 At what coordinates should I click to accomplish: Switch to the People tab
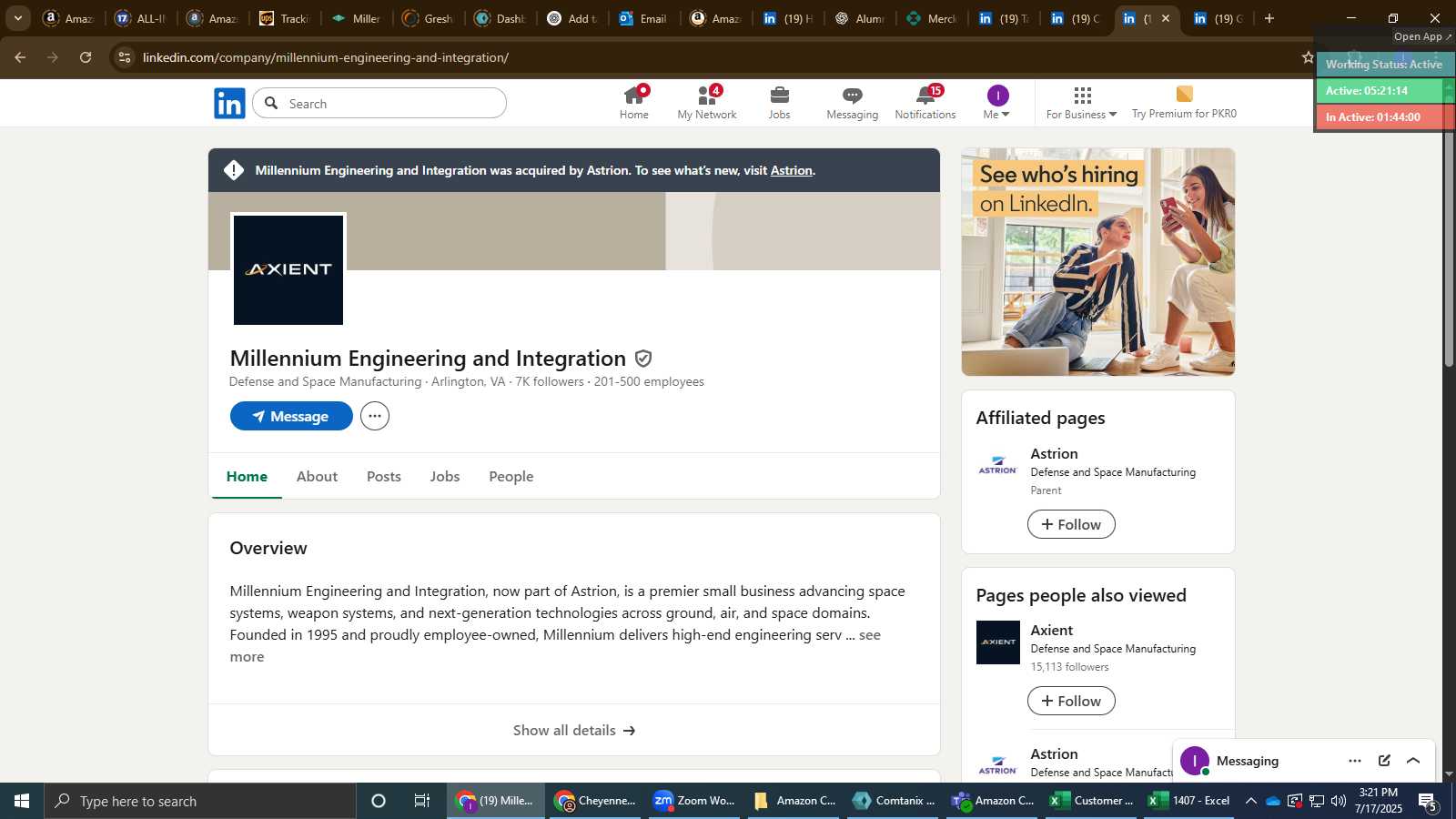[x=511, y=476]
